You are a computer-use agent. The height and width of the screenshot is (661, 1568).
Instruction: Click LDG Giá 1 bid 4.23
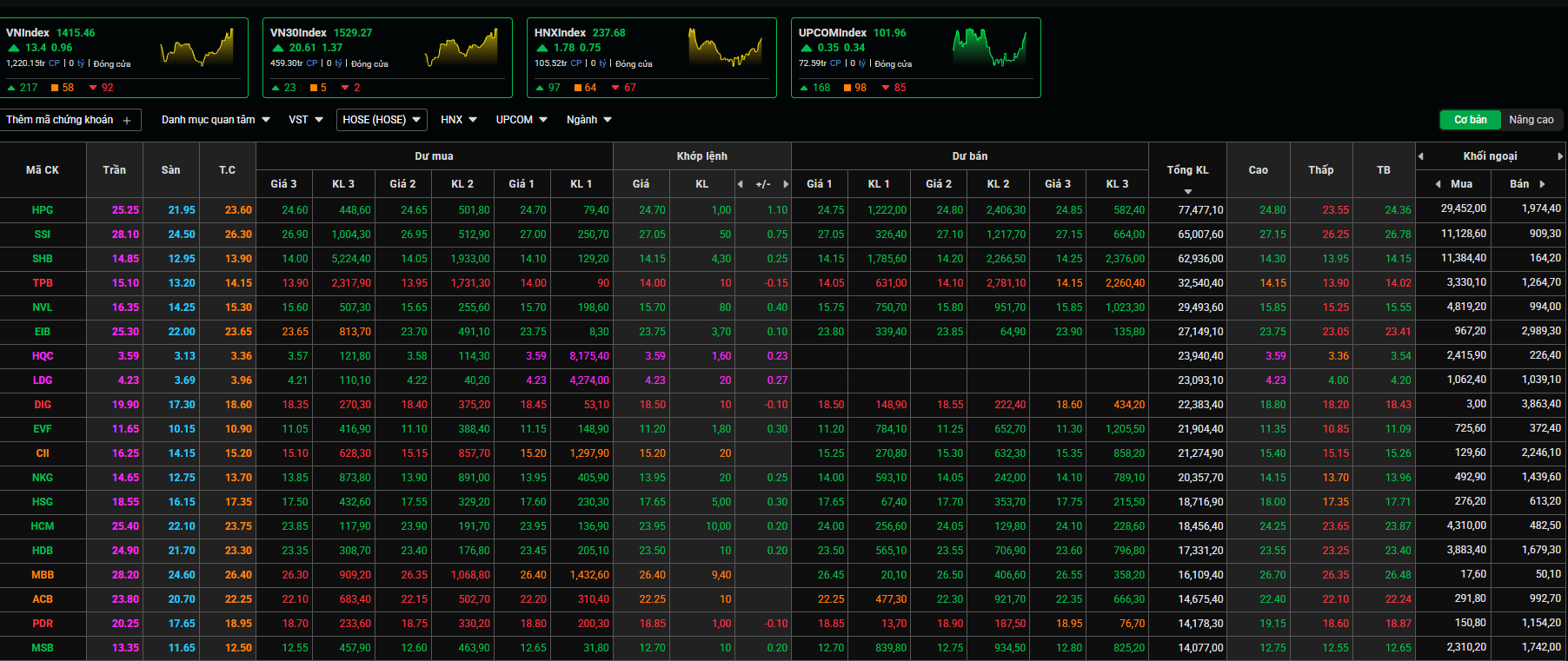536,380
